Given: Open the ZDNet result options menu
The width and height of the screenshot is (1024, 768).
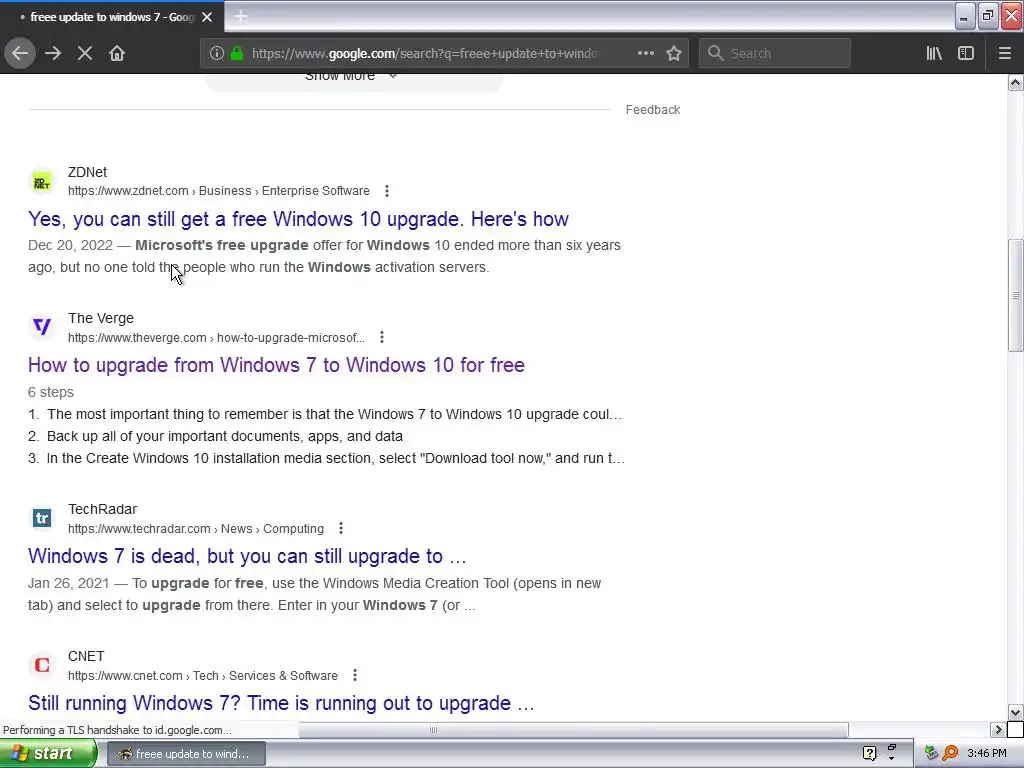Looking at the screenshot, I should pos(387,191).
